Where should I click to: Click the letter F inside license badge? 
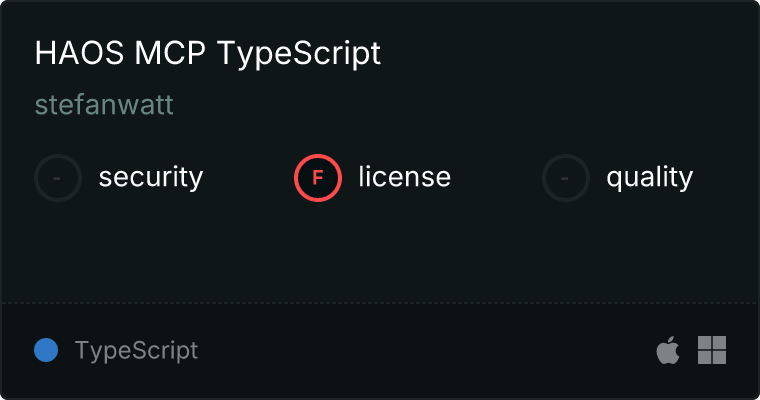318,178
